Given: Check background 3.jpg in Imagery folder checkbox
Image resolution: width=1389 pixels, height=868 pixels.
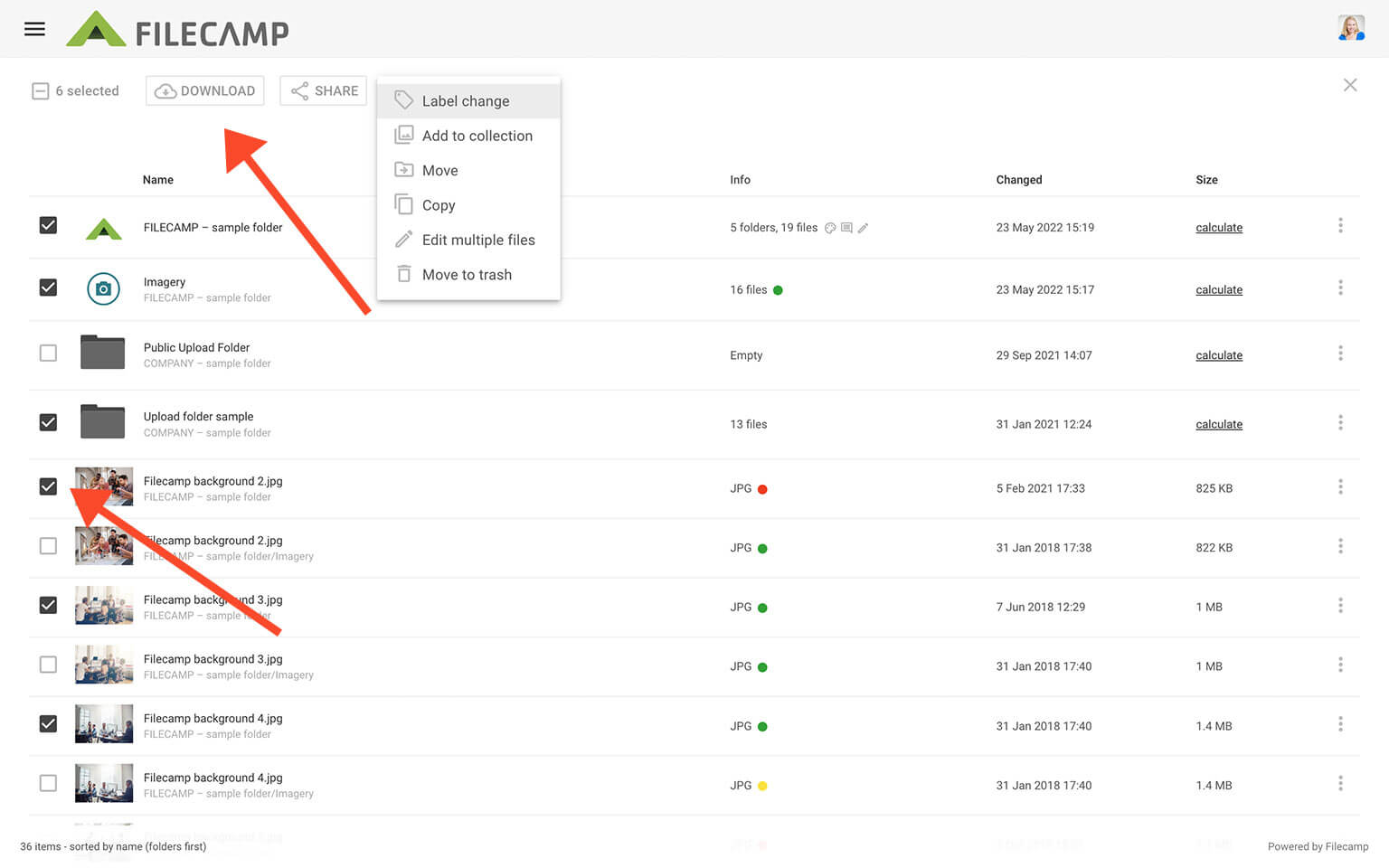Looking at the screenshot, I should click(x=48, y=665).
